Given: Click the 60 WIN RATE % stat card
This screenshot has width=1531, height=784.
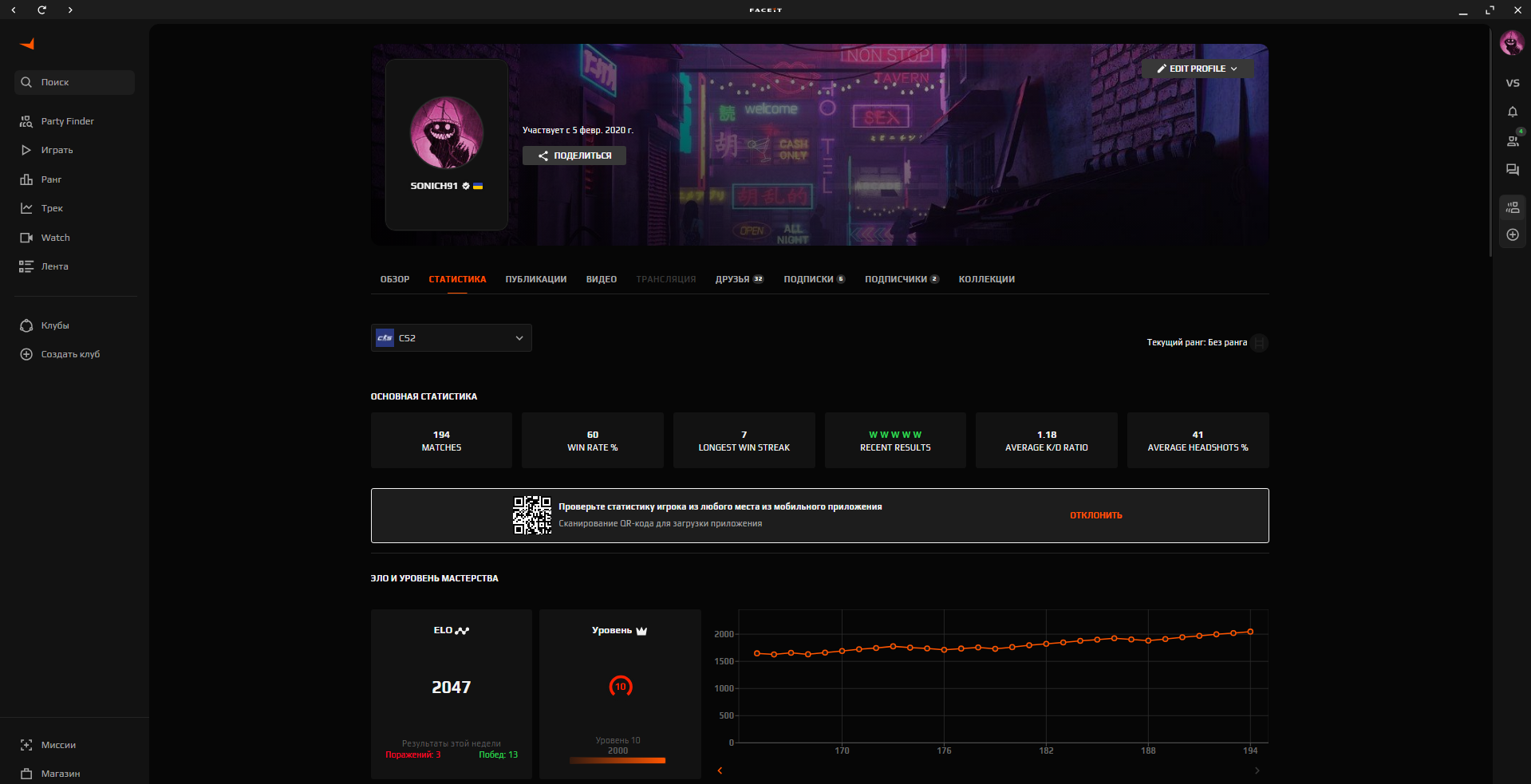Looking at the screenshot, I should pyautogui.click(x=593, y=440).
